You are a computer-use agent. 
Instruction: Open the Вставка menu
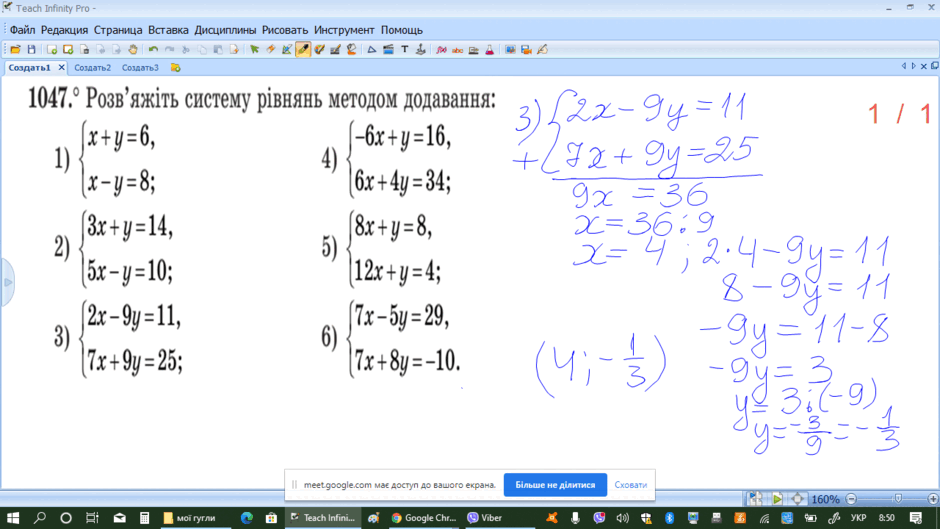(168, 30)
